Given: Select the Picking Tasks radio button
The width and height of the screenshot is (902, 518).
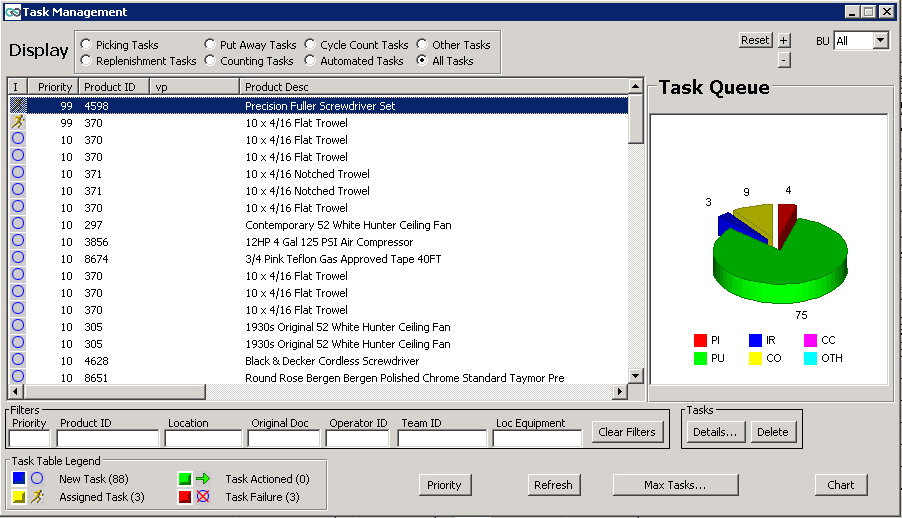Looking at the screenshot, I should click(x=87, y=45).
